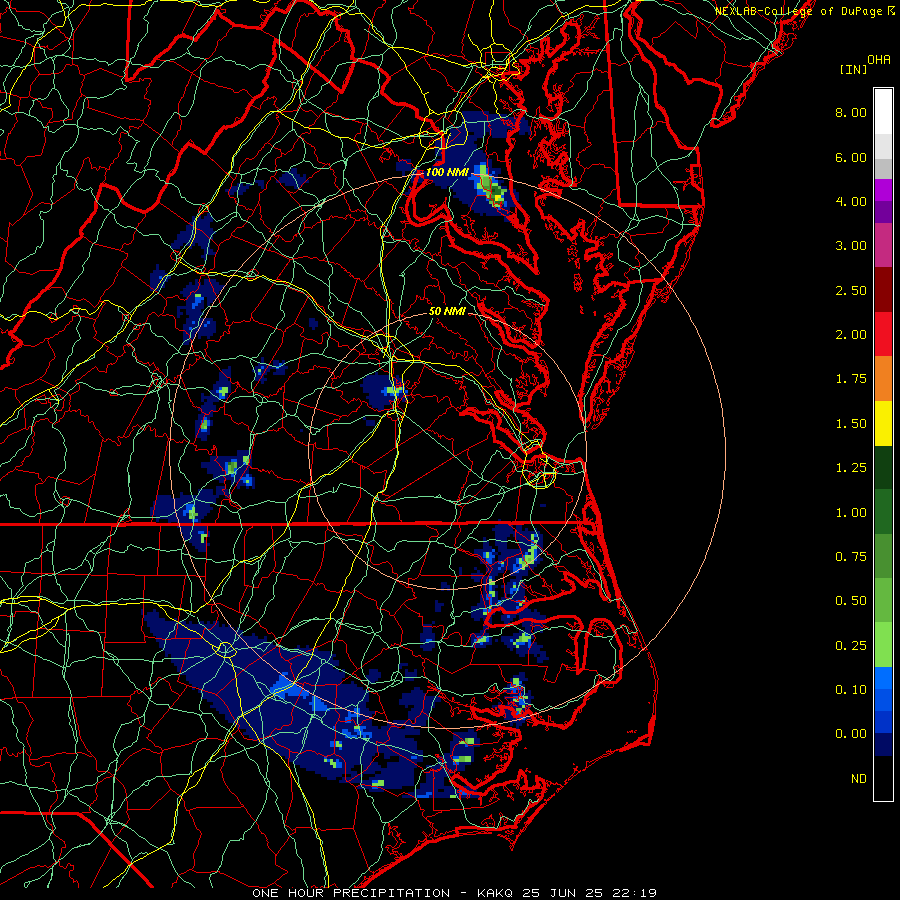Click the 2.50 legend value
Viewport: 900px width, 900px height.
pos(851,290)
